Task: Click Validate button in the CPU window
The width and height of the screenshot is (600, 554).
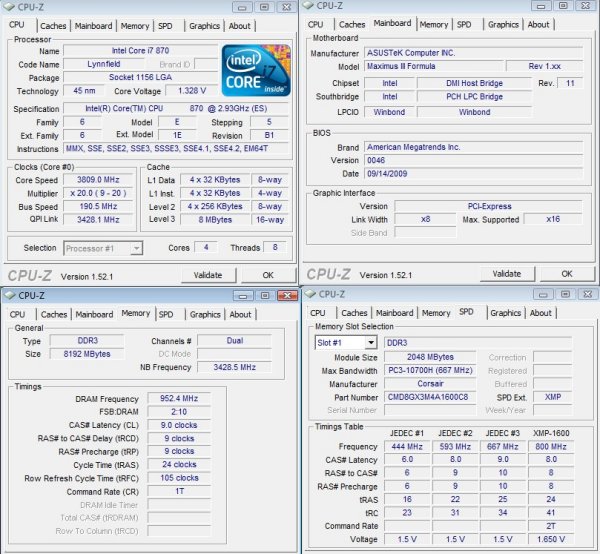Action: [x=208, y=275]
